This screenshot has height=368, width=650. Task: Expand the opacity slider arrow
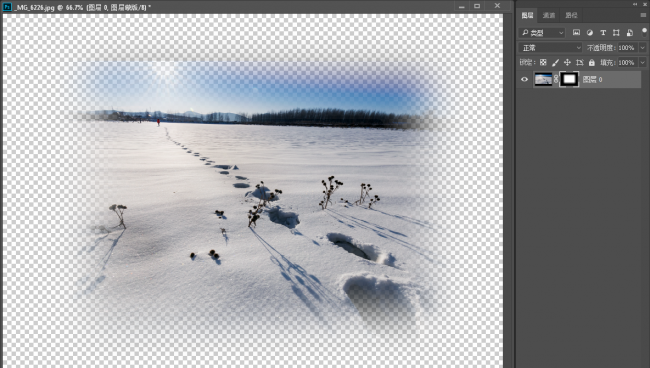643,48
